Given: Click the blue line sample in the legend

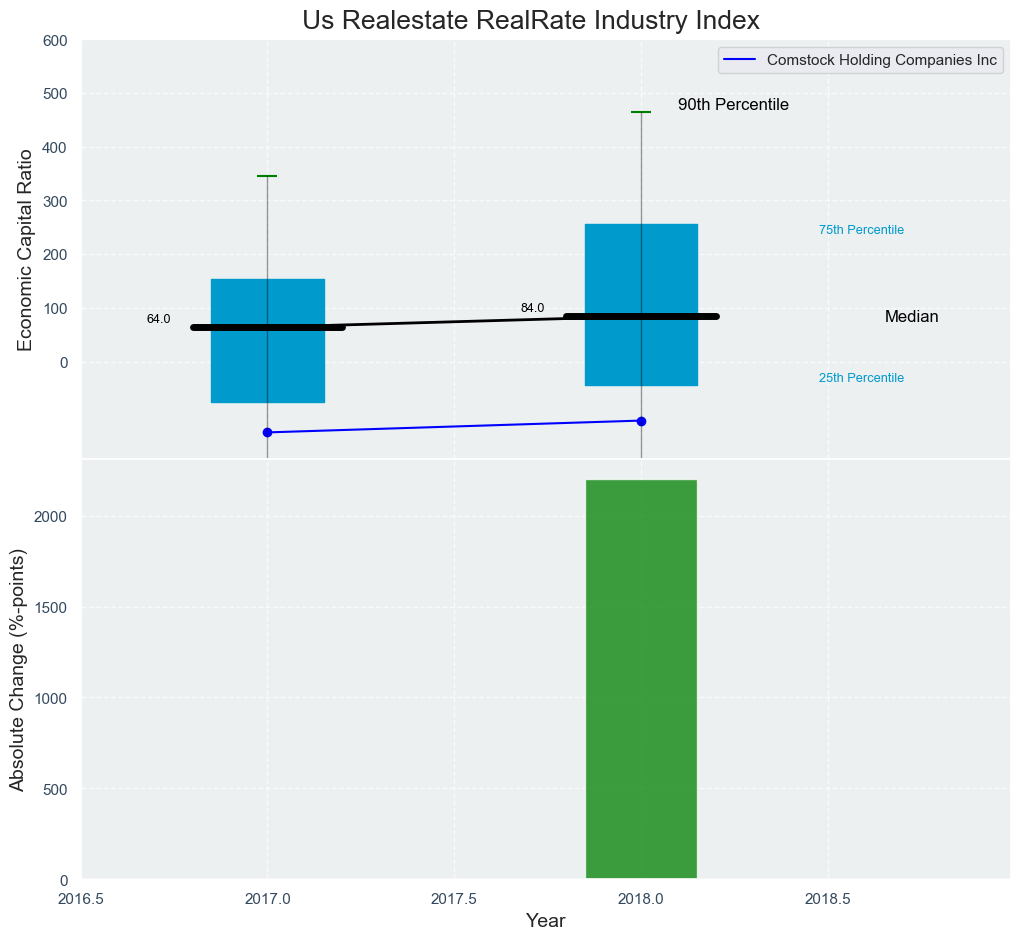Looking at the screenshot, I should 740,60.
